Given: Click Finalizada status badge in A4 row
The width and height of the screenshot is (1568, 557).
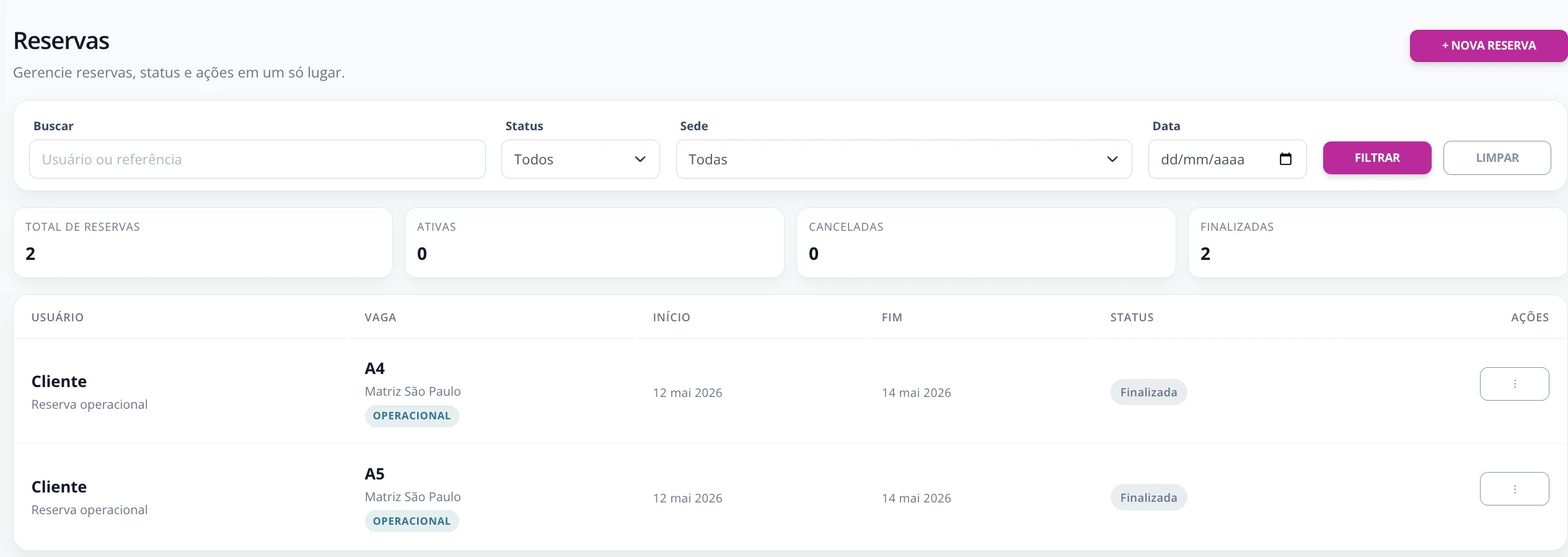Looking at the screenshot, I should point(1148,392).
